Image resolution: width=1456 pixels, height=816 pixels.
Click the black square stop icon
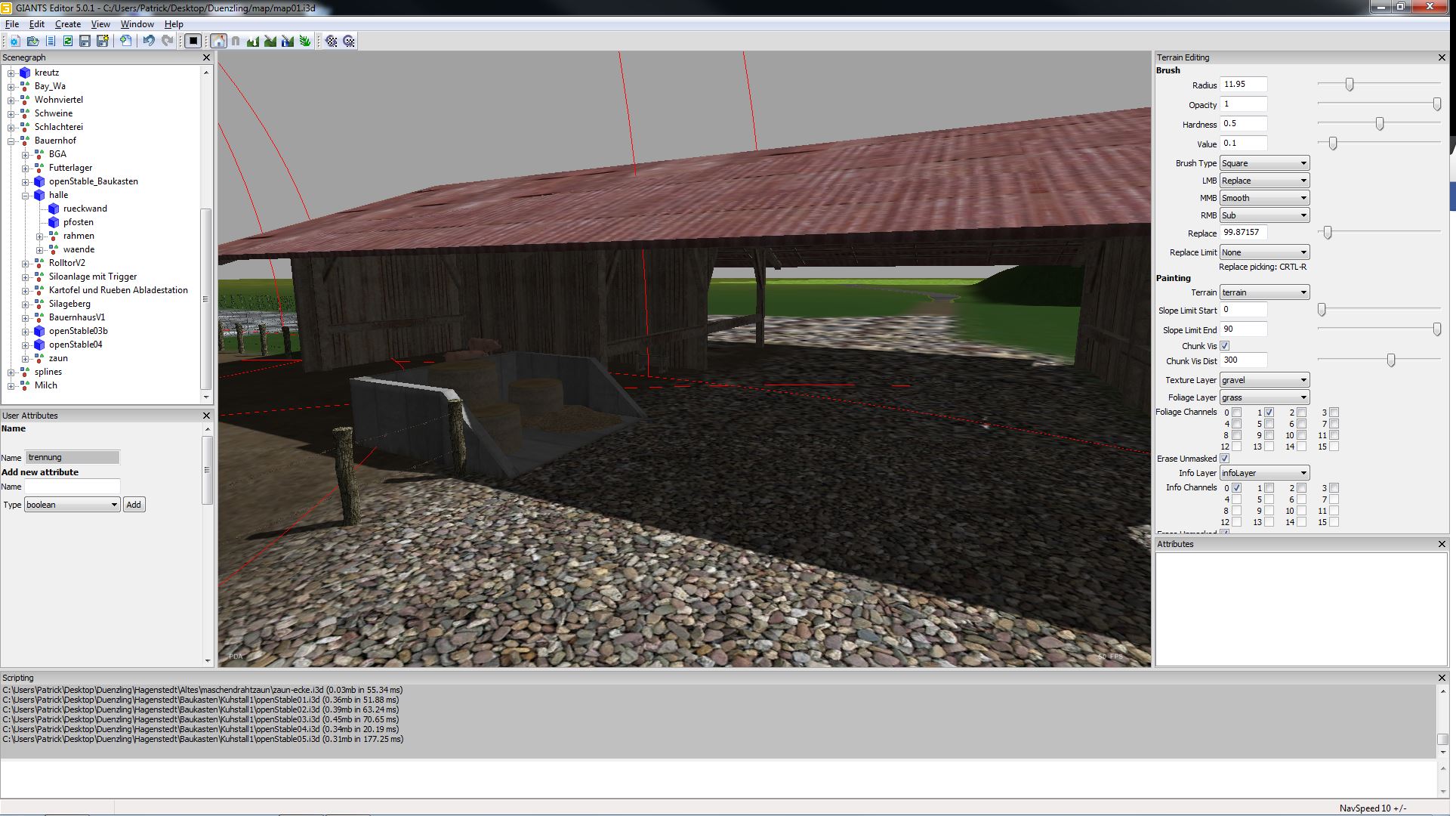(193, 41)
